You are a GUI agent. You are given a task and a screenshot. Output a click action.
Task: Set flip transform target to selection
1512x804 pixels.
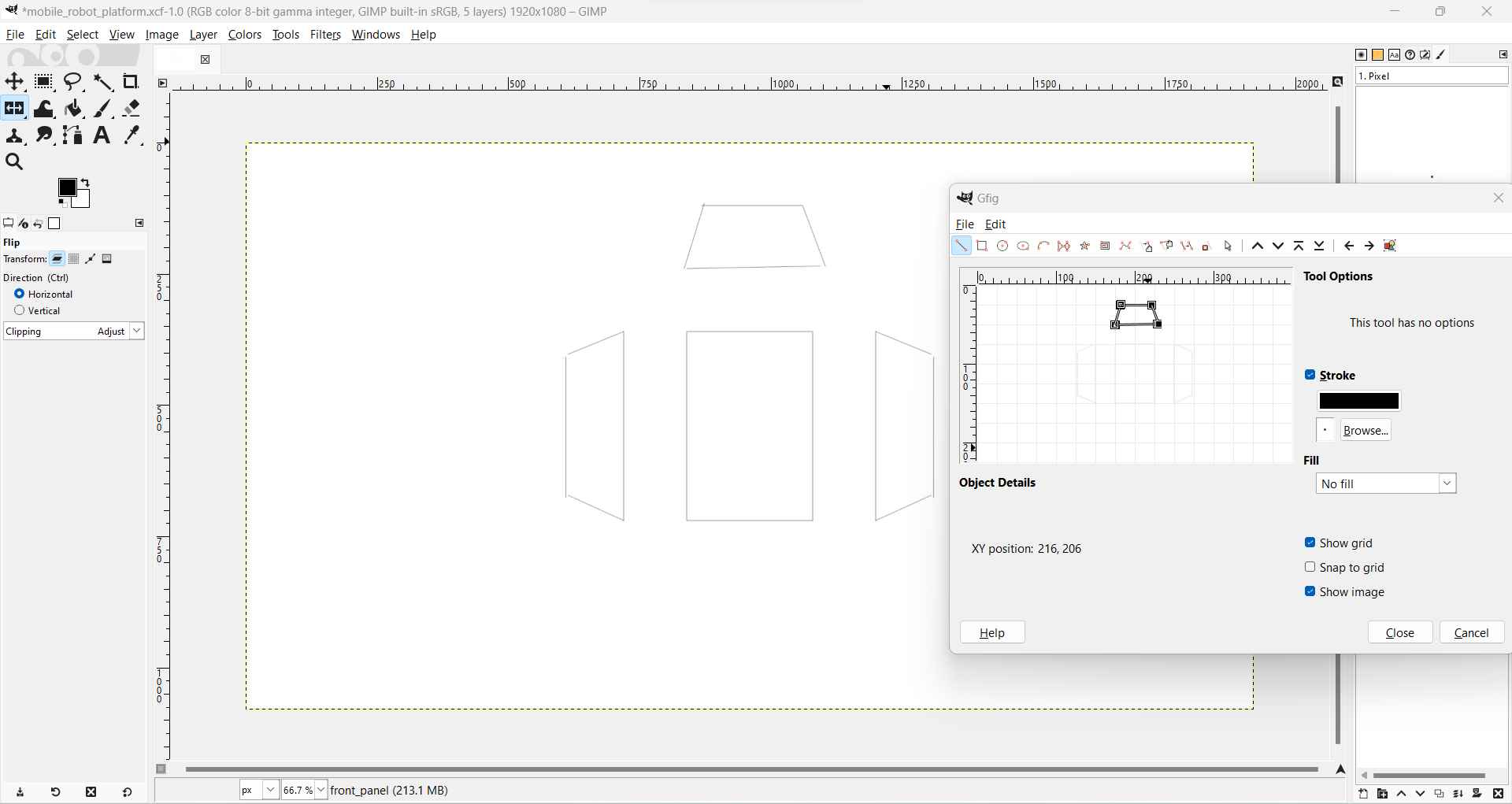click(x=74, y=259)
